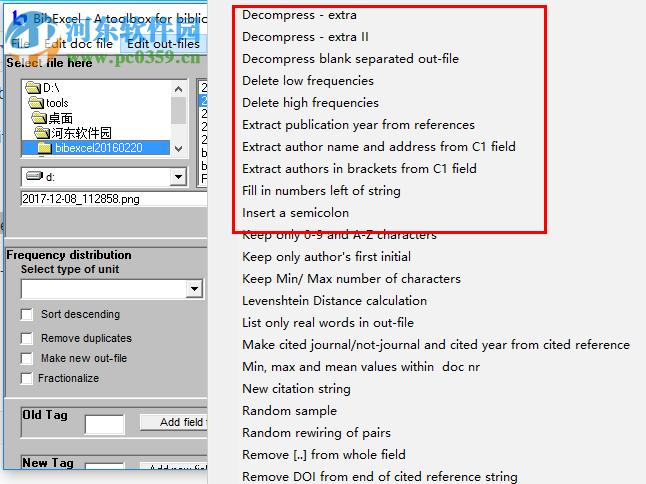Click the drive icon in drive selector
This screenshot has height=484, width=646.
click(x=34, y=176)
